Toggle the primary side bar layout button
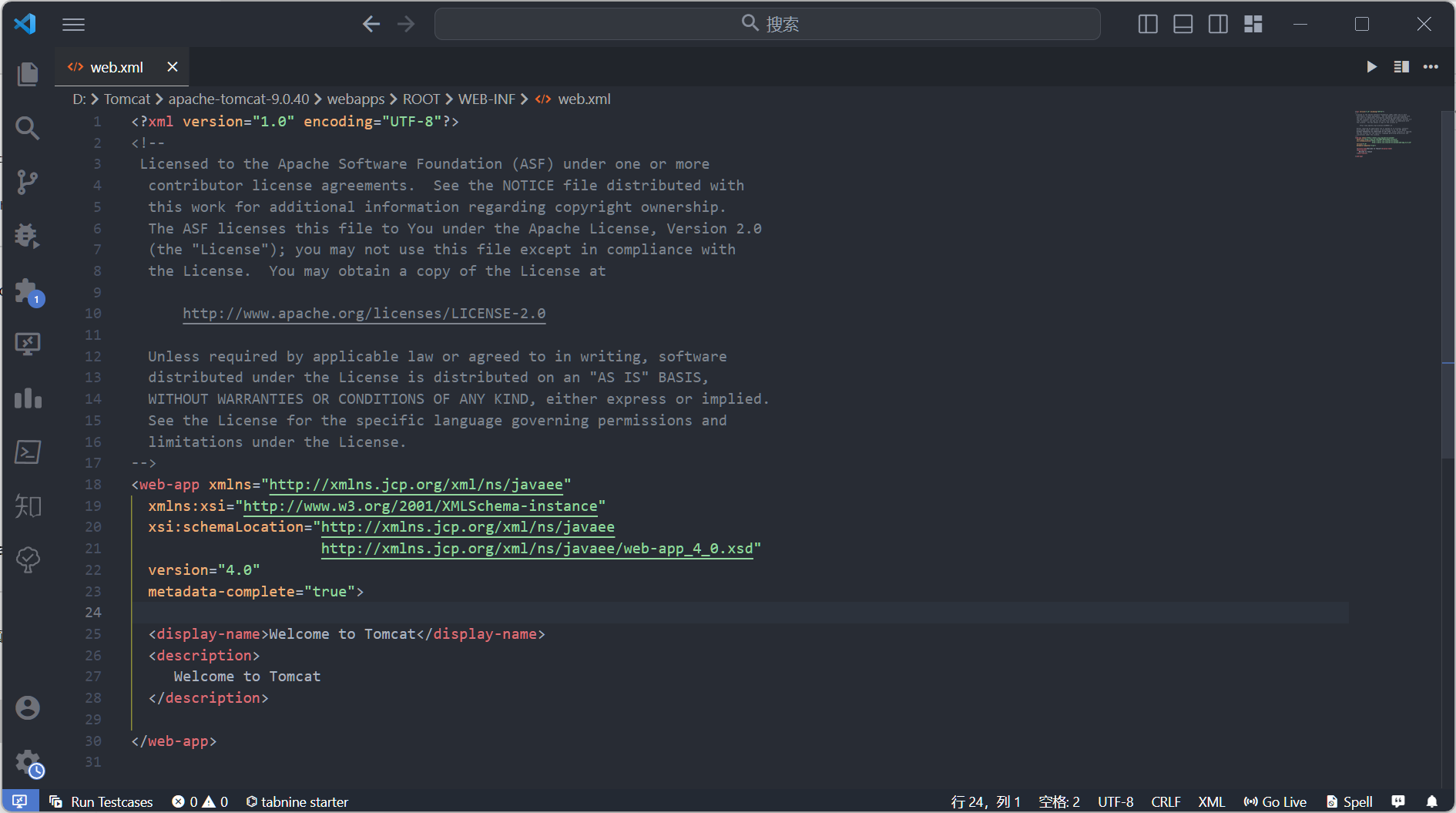This screenshot has width=1456, height=813. [x=1148, y=25]
